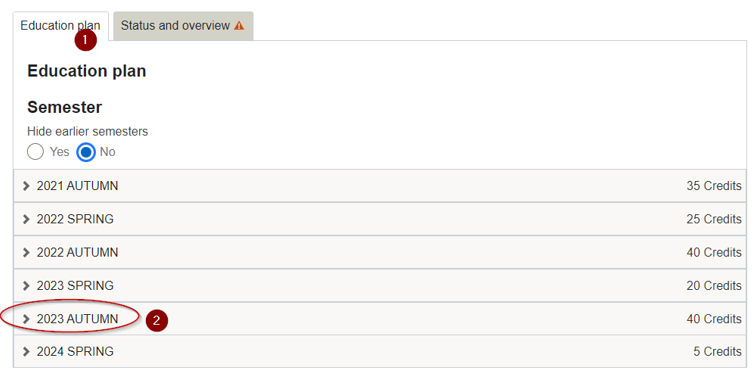Click the chevron icon beside 2022 SPRING
755x377 pixels.
[26, 219]
